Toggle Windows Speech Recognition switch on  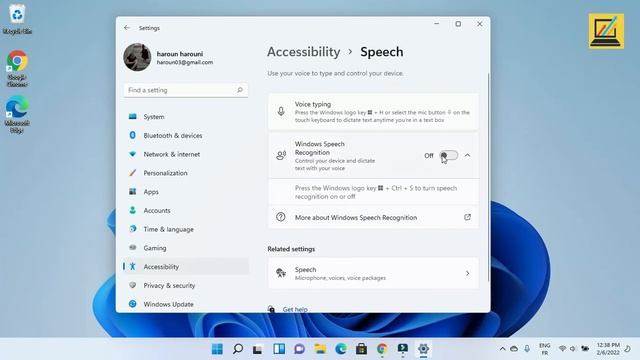pyautogui.click(x=449, y=156)
